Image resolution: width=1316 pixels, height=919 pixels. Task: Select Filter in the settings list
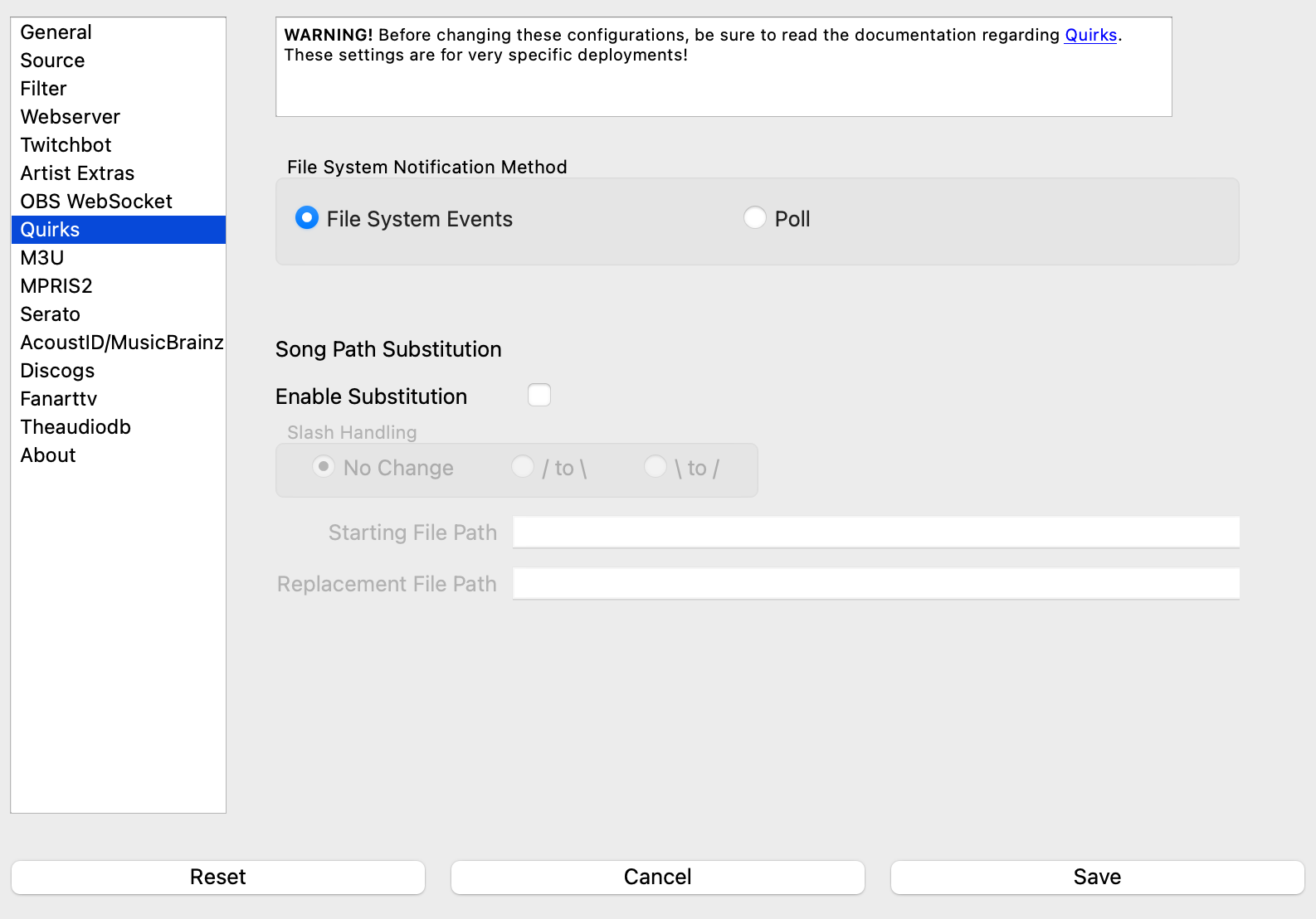click(43, 89)
